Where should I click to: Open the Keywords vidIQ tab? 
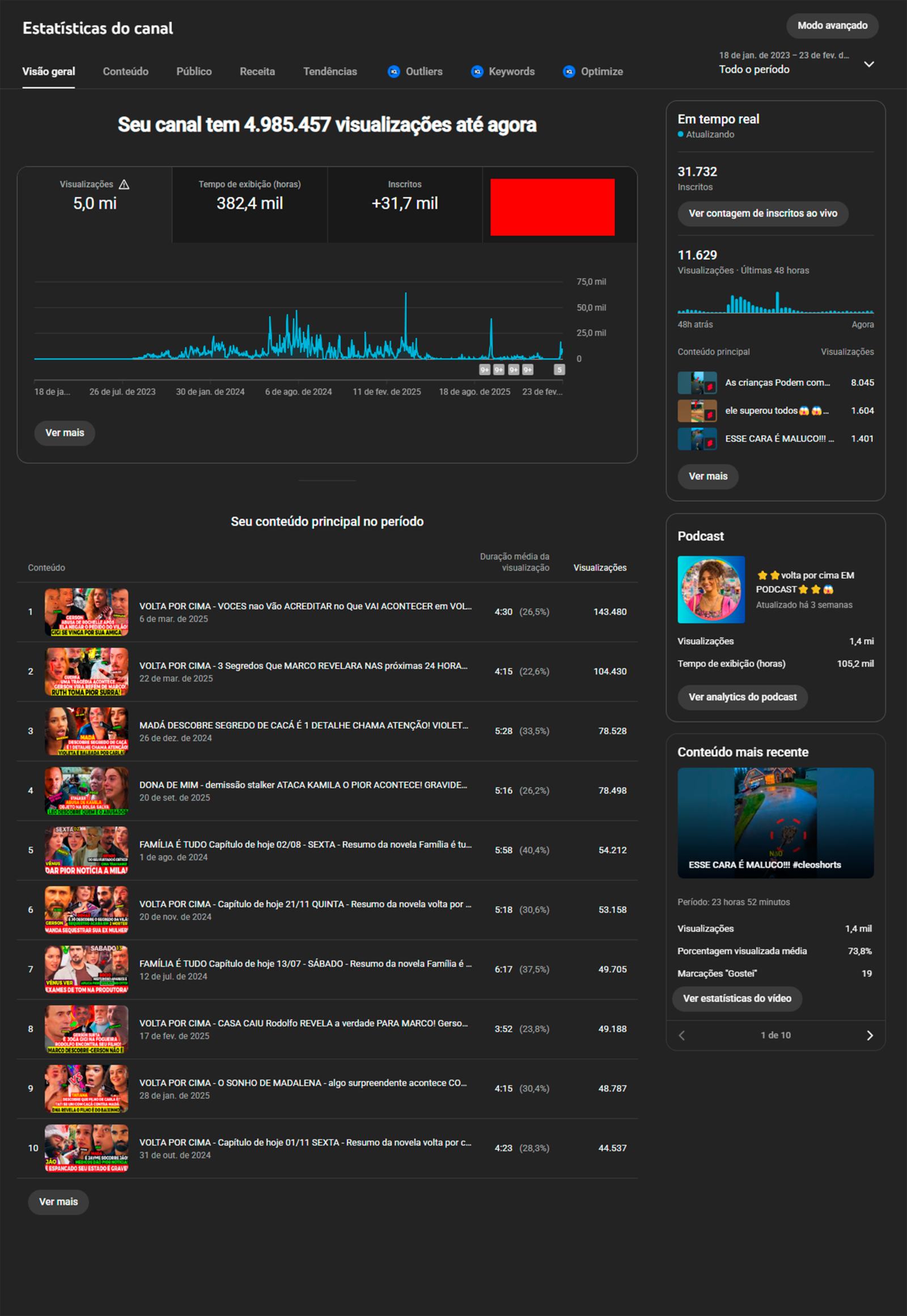[x=503, y=71]
